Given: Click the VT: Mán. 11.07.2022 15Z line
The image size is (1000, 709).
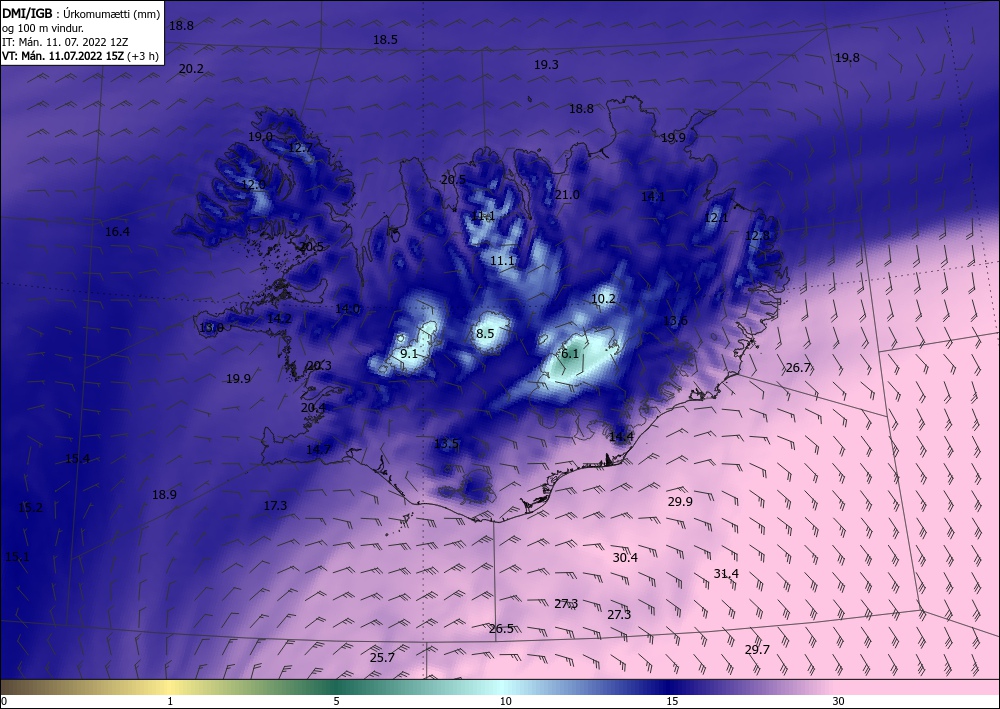Looking at the screenshot, I should [80, 56].
